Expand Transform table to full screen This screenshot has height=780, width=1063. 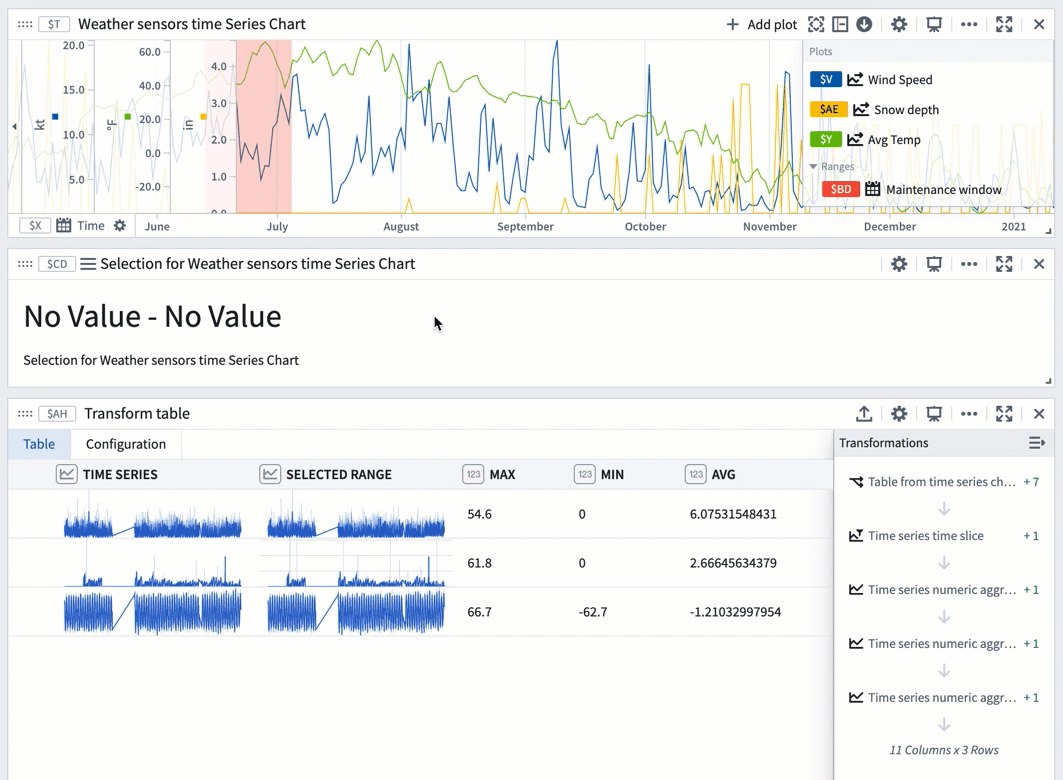(x=1004, y=414)
